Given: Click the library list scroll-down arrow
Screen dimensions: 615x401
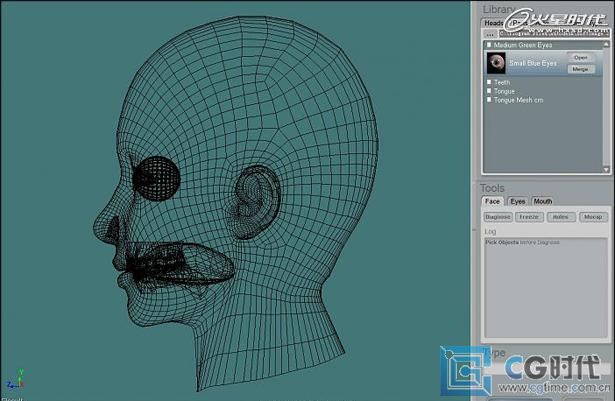Looking at the screenshot, I should [606, 170].
